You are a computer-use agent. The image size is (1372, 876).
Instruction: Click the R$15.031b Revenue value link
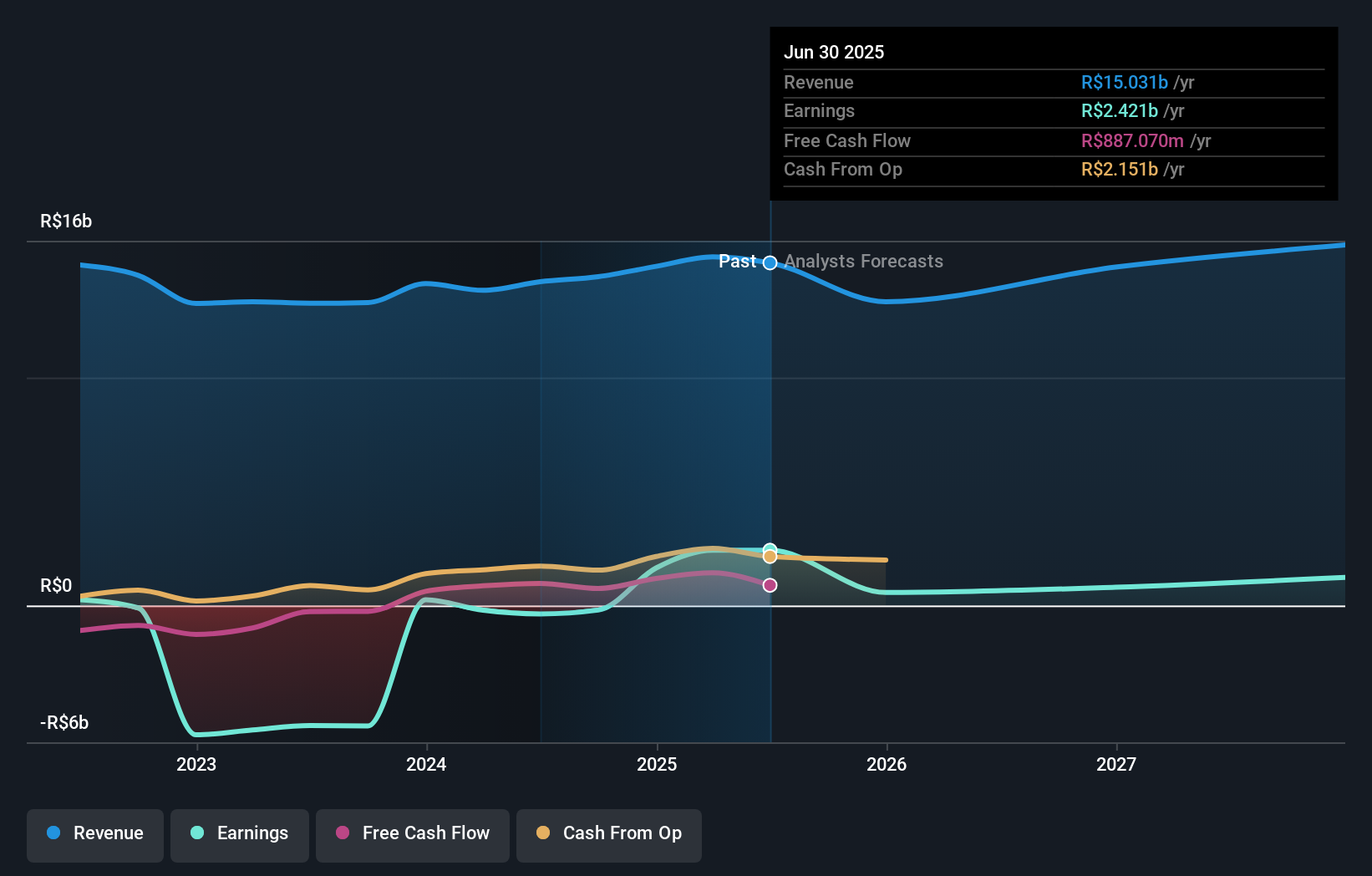click(x=1124, y=83)
